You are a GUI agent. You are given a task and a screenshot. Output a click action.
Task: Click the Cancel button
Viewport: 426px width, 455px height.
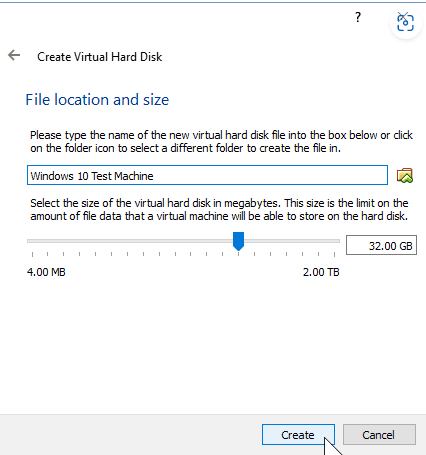[x=379, y=434]
